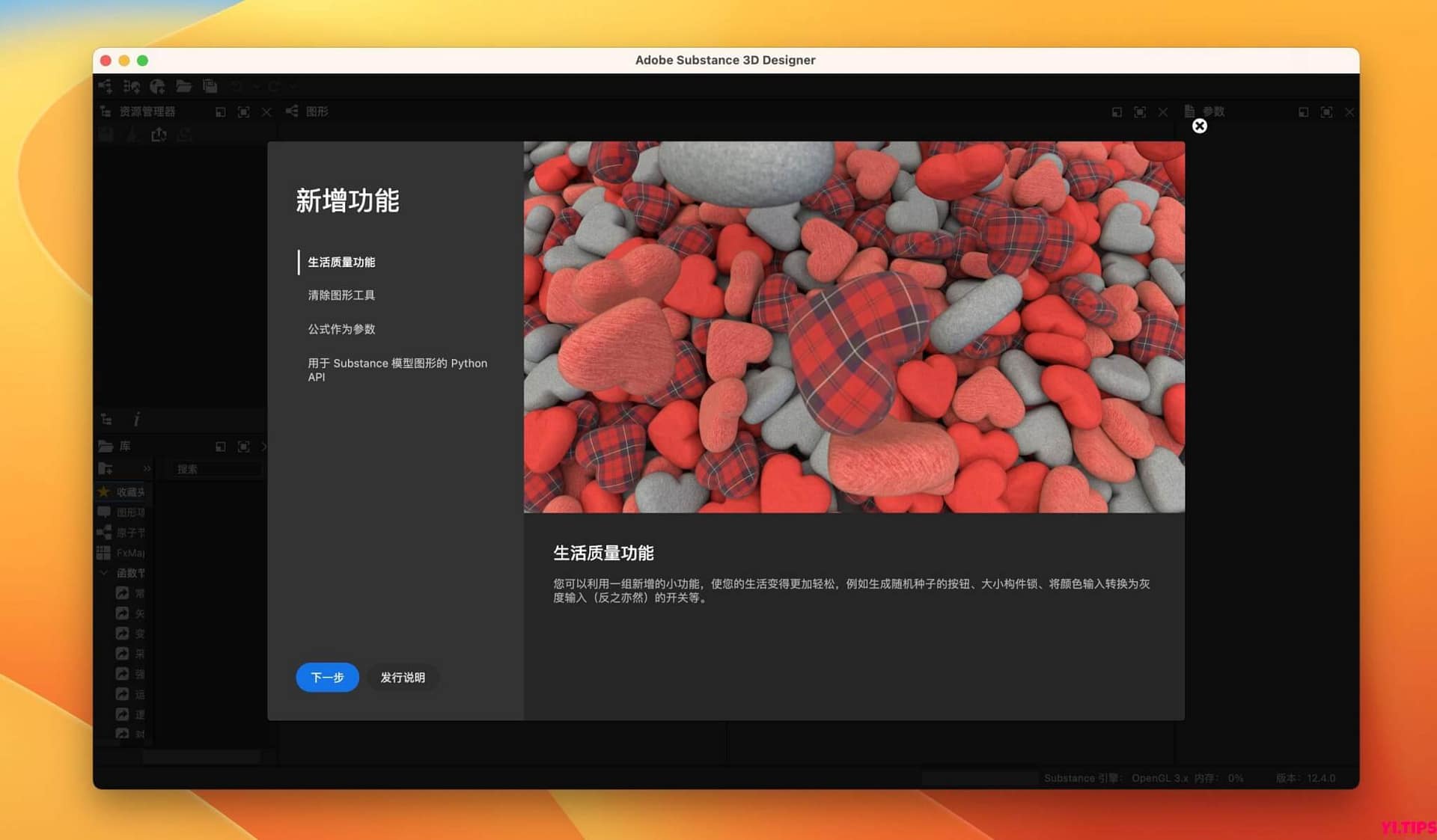Open the library panel overflow chevron
The width and height of the screenshot is (1437, 840).
264,447
